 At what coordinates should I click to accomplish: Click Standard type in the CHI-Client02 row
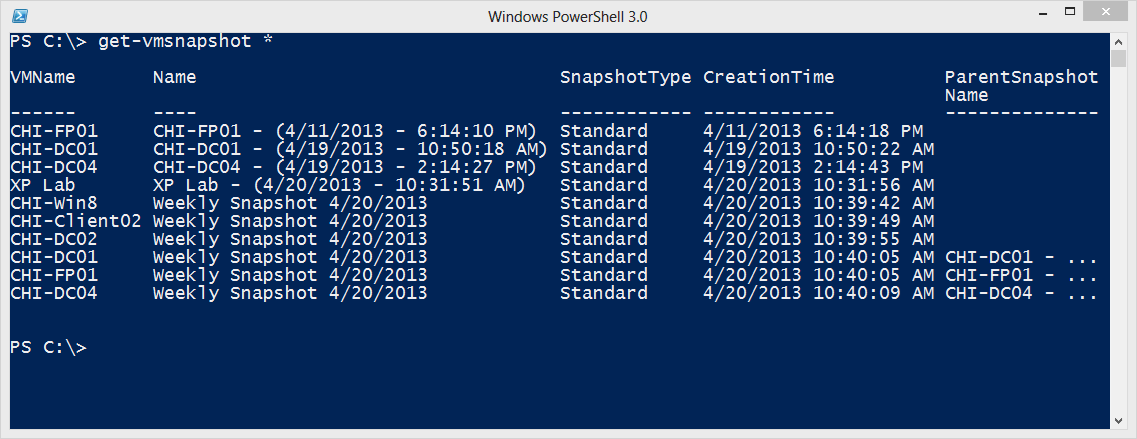603,221
